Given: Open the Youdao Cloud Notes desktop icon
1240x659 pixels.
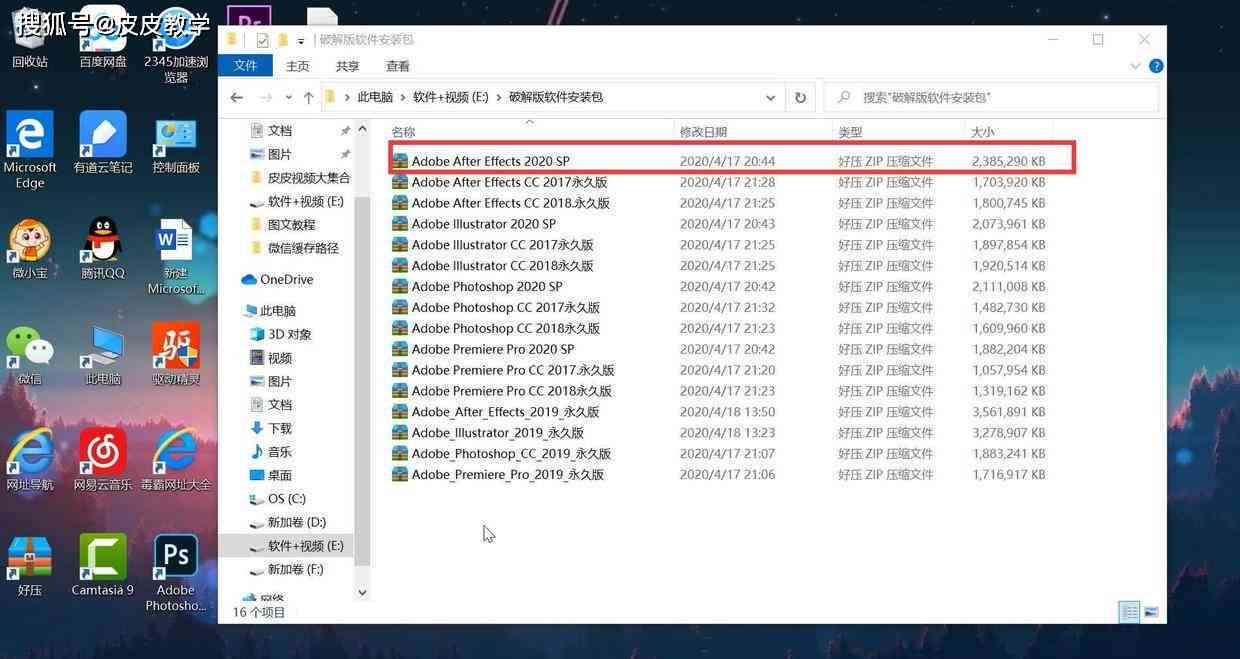Looking at the screenshot, I should pyautogui.click(x=103, y=143).
